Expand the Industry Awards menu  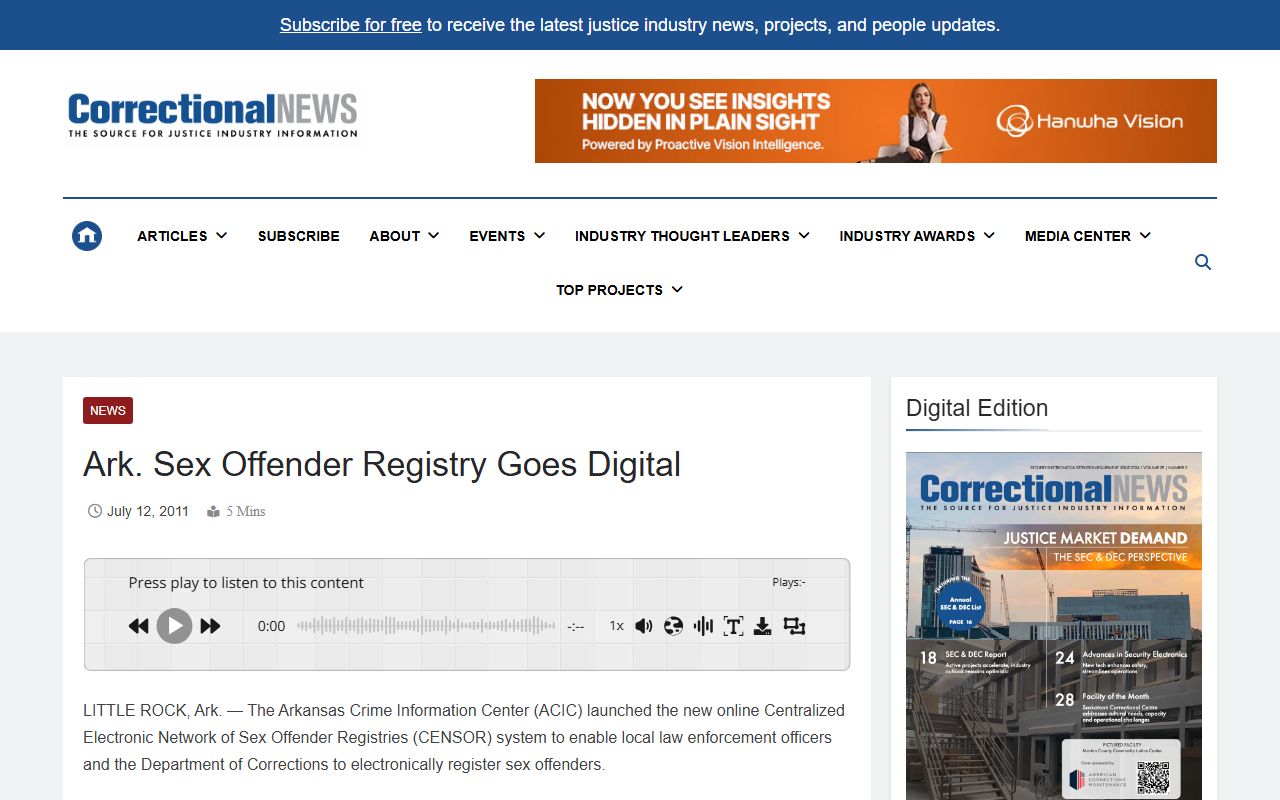(x=917, y=236)
